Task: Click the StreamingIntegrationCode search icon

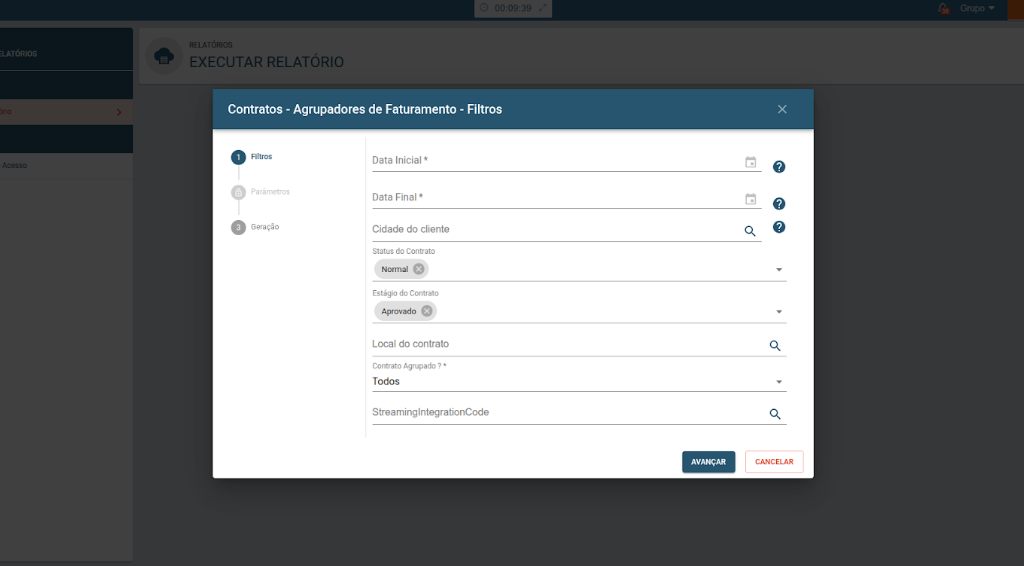Action: point(774,414)
